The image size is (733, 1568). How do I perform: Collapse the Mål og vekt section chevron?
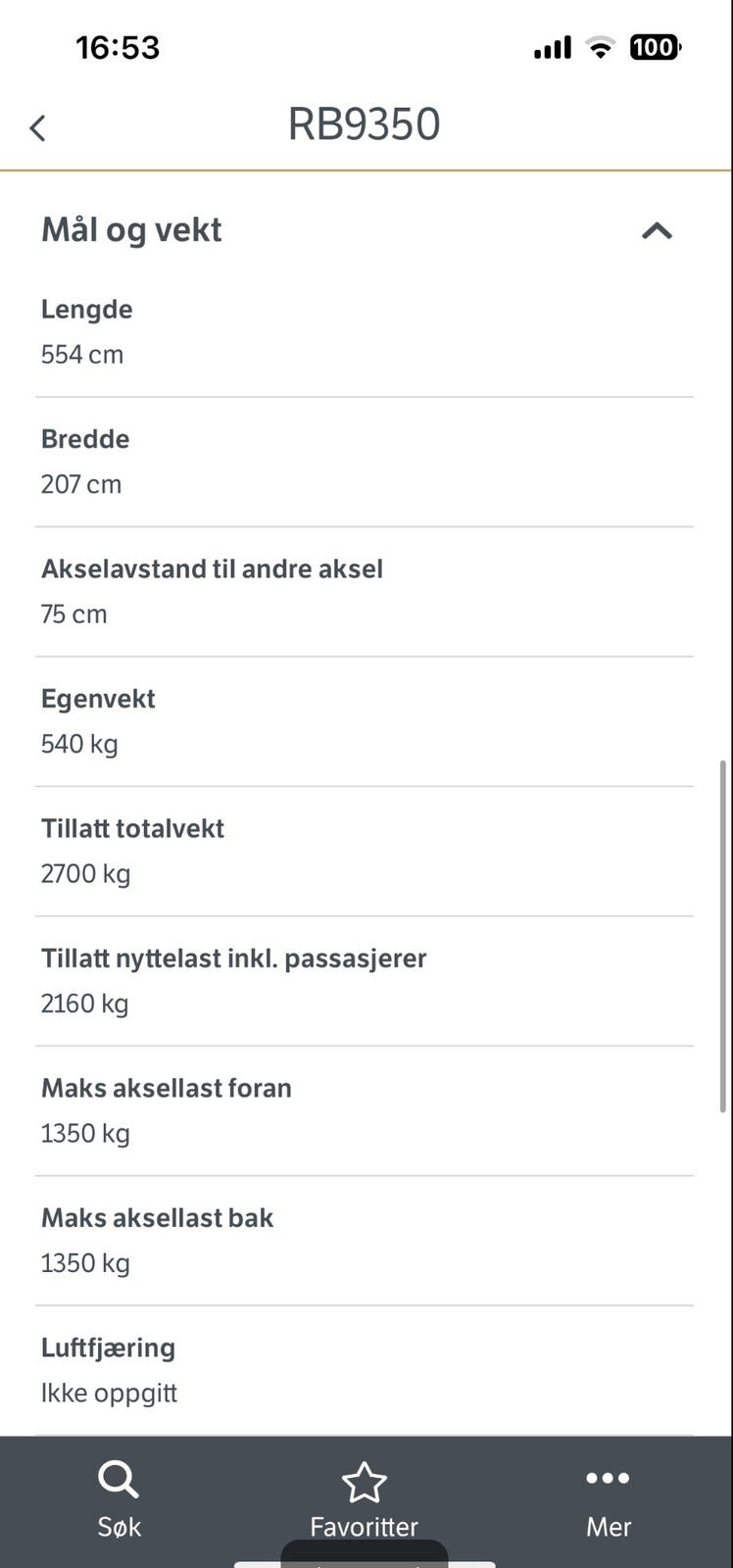[657, 231]
